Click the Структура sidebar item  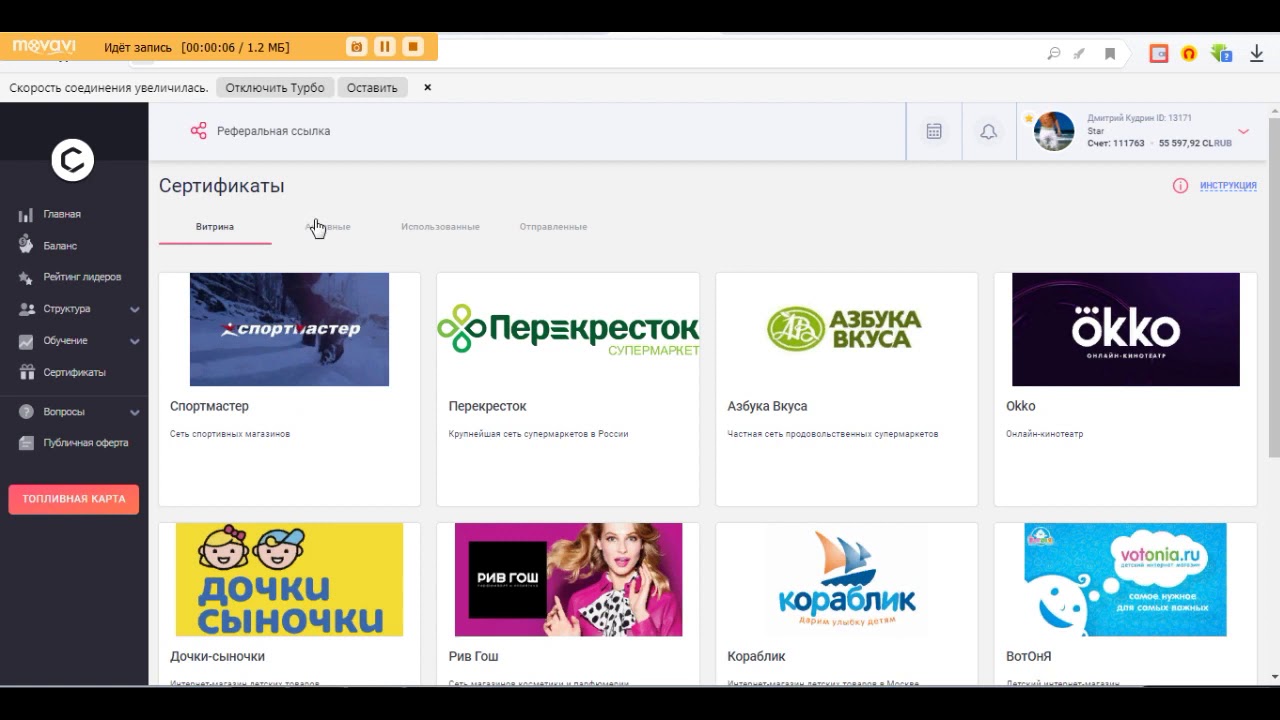(x=67, y=309)
